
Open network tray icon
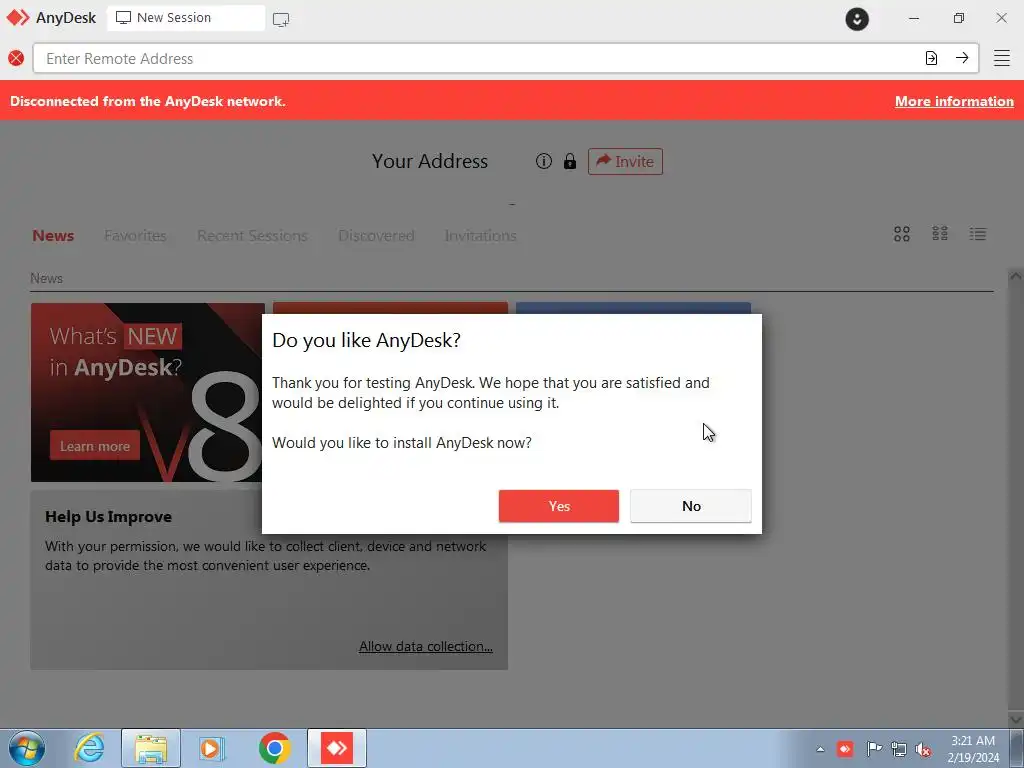click(899, 749)
